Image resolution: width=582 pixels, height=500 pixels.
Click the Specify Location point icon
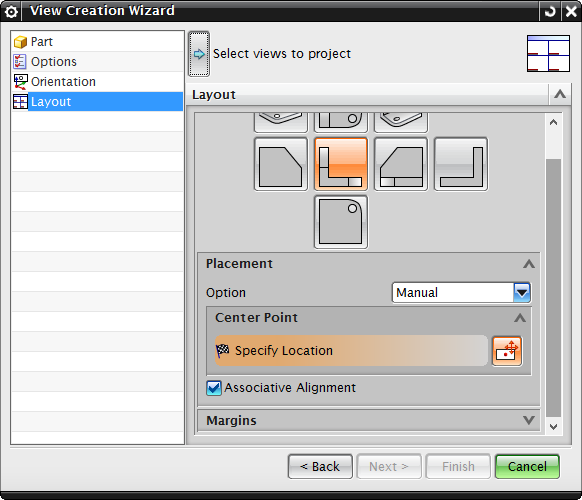[507, 351]
